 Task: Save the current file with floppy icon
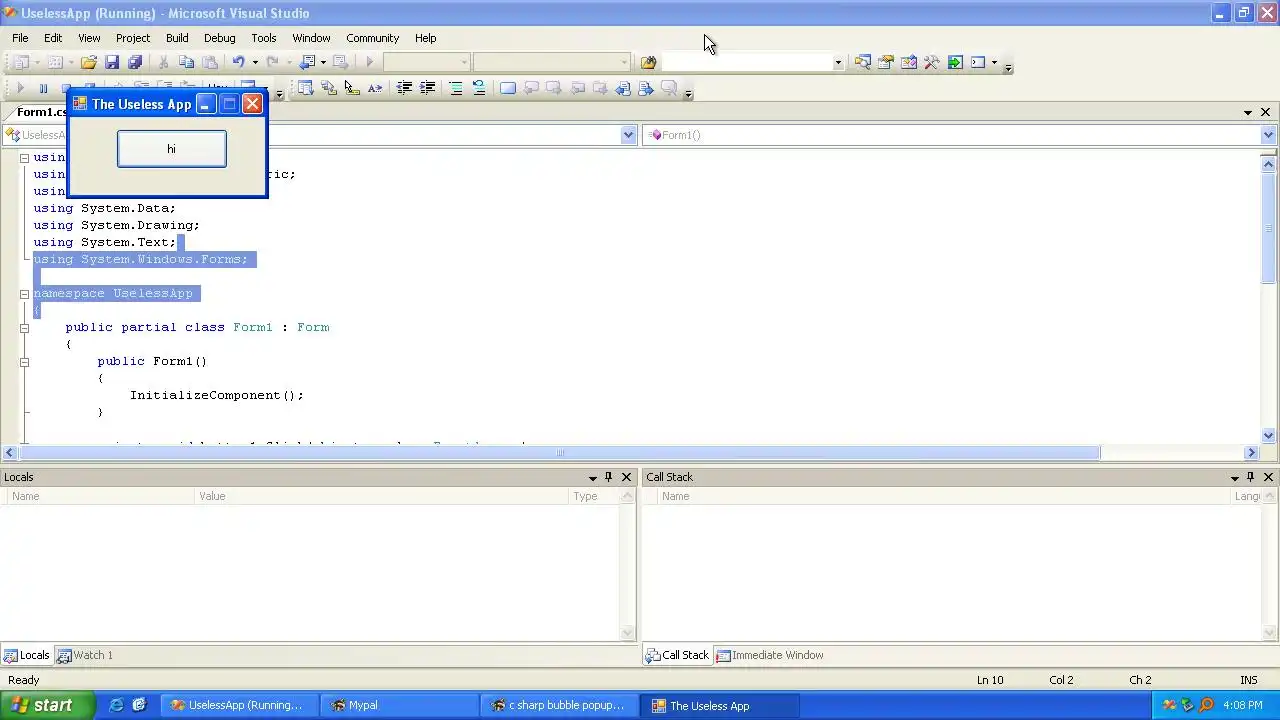click(112, 62)
